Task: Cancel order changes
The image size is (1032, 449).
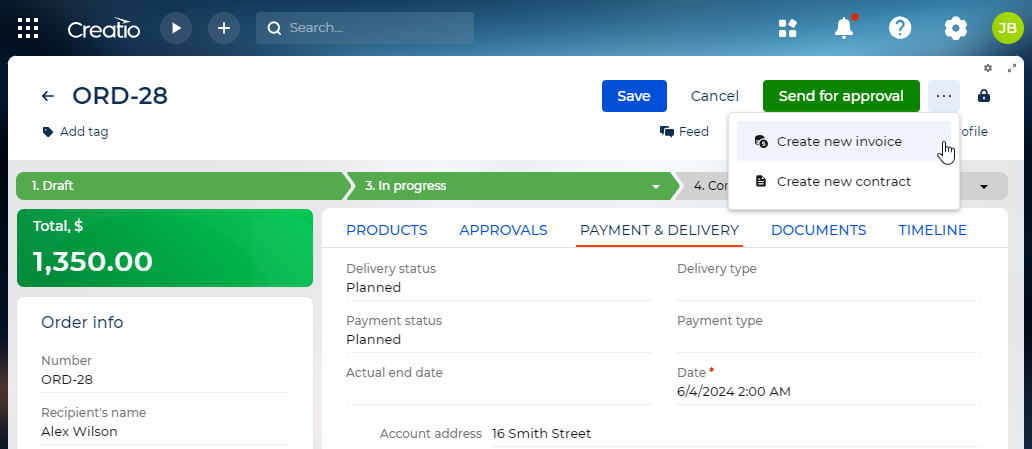Action: click(x=715, y=96)
